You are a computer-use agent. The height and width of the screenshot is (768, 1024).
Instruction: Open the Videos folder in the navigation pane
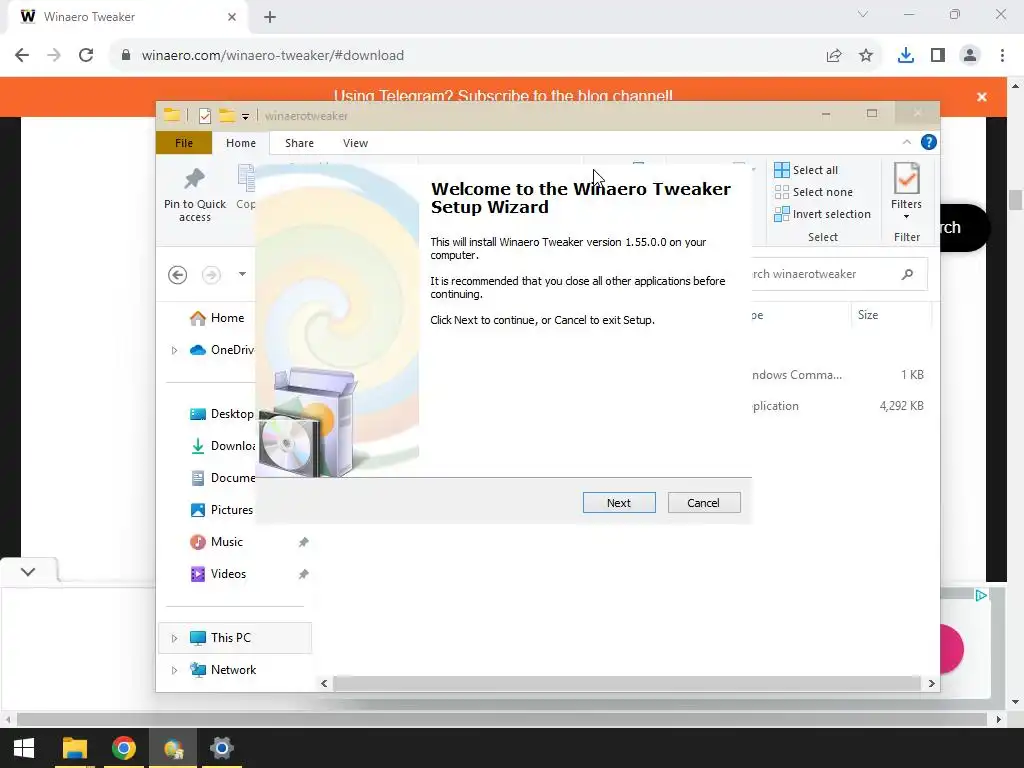click(x=217, y=574)
